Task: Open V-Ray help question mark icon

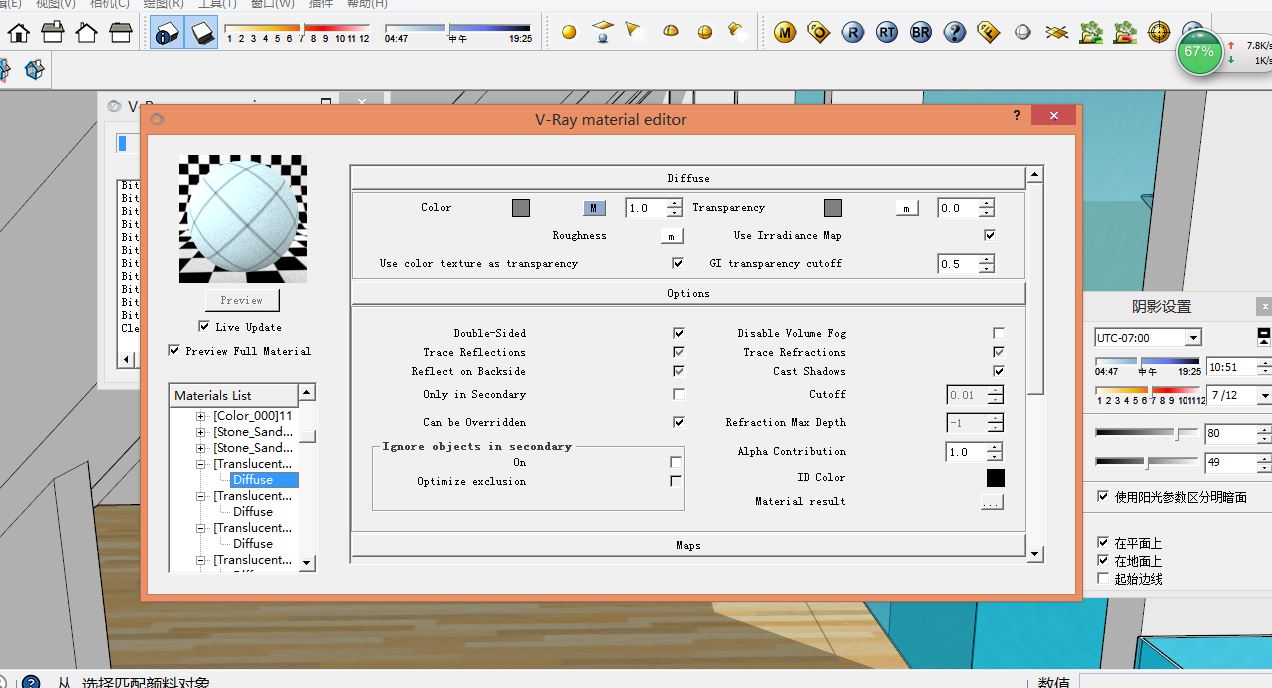Action: click(955, 32)
